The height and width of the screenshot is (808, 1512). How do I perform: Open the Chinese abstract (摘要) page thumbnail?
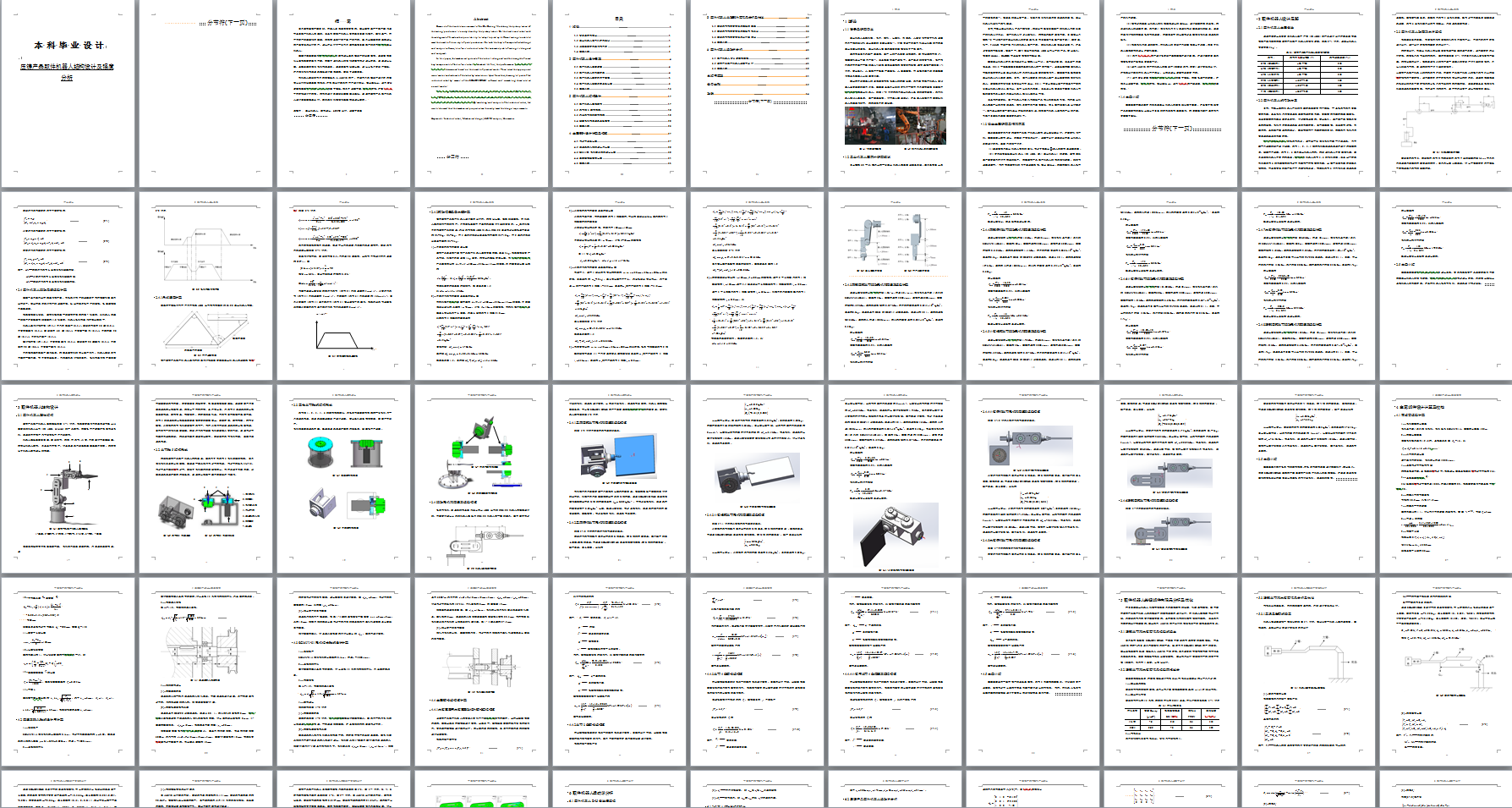(x=343, y=93)
